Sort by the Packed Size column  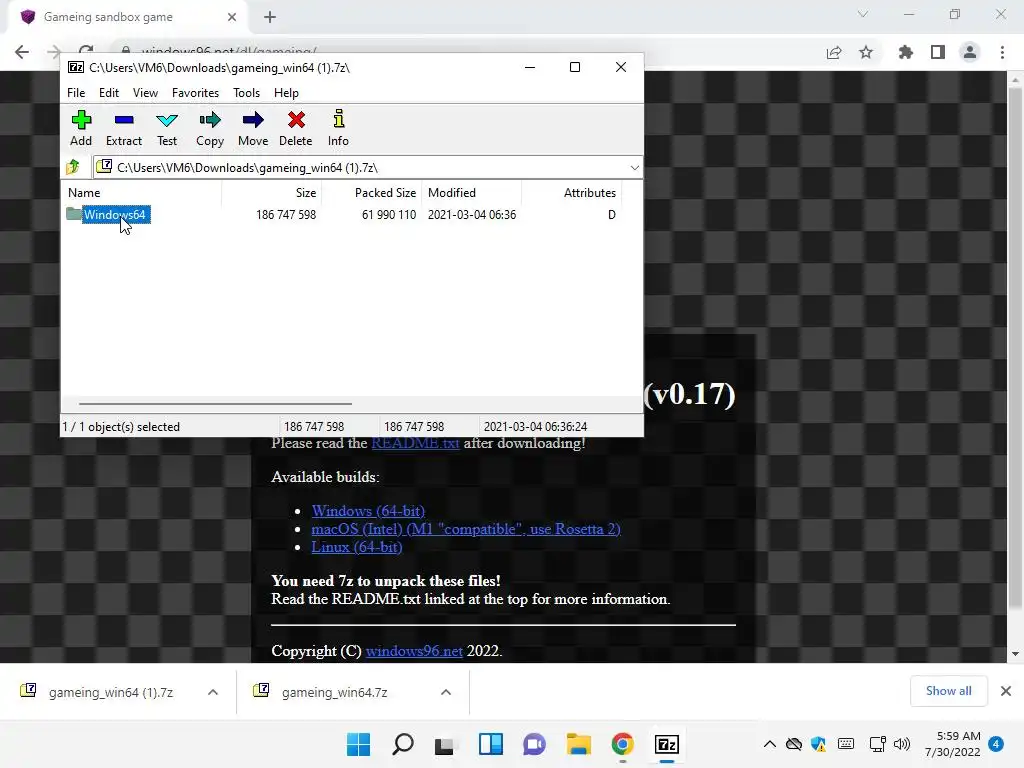tap(371, 193)
